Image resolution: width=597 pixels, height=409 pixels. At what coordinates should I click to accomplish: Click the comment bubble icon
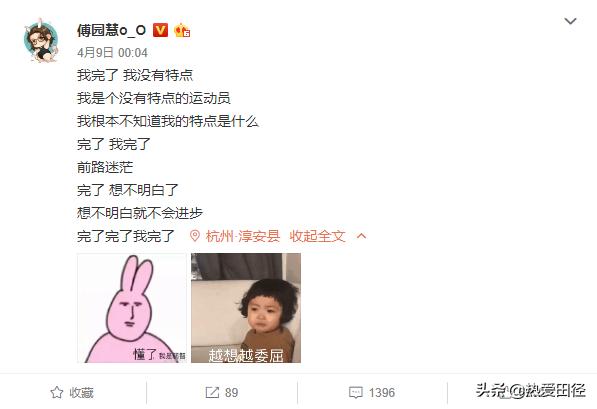pos(356,393)
